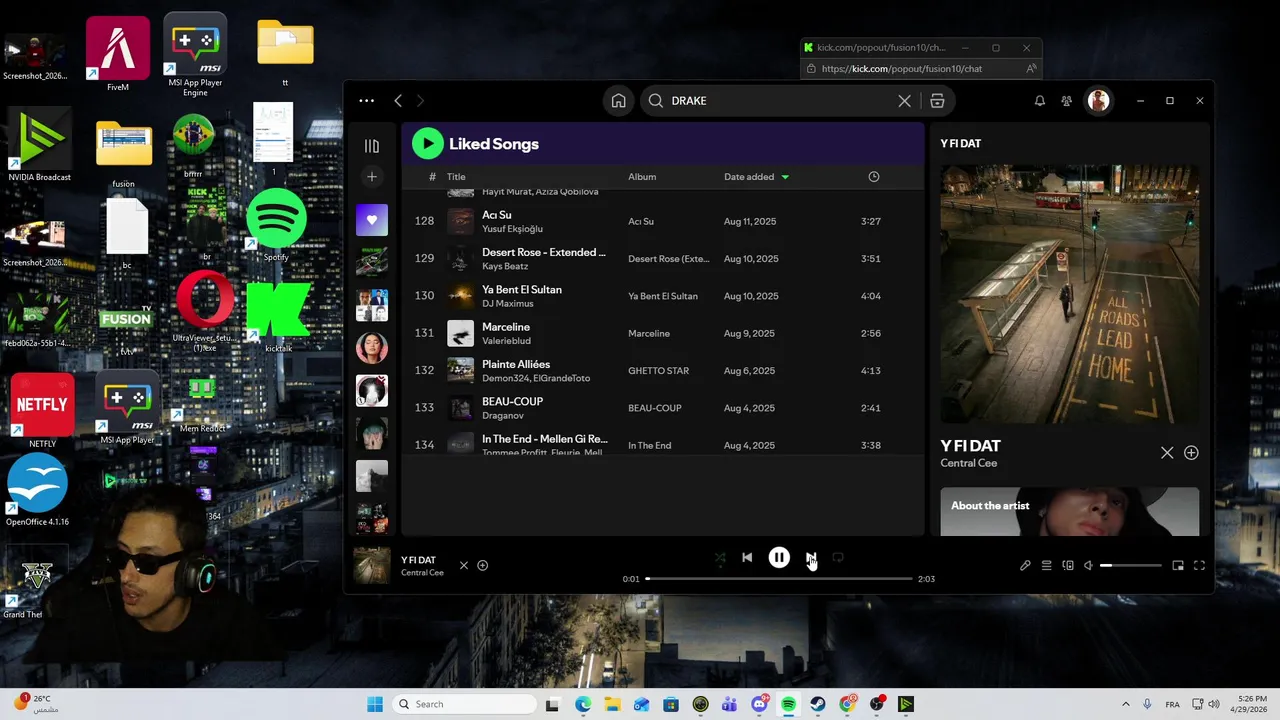Open the three-dot Spotify menu
Image resolution: width=1280 pixels, height=720 pixels.
pos(367,101)
